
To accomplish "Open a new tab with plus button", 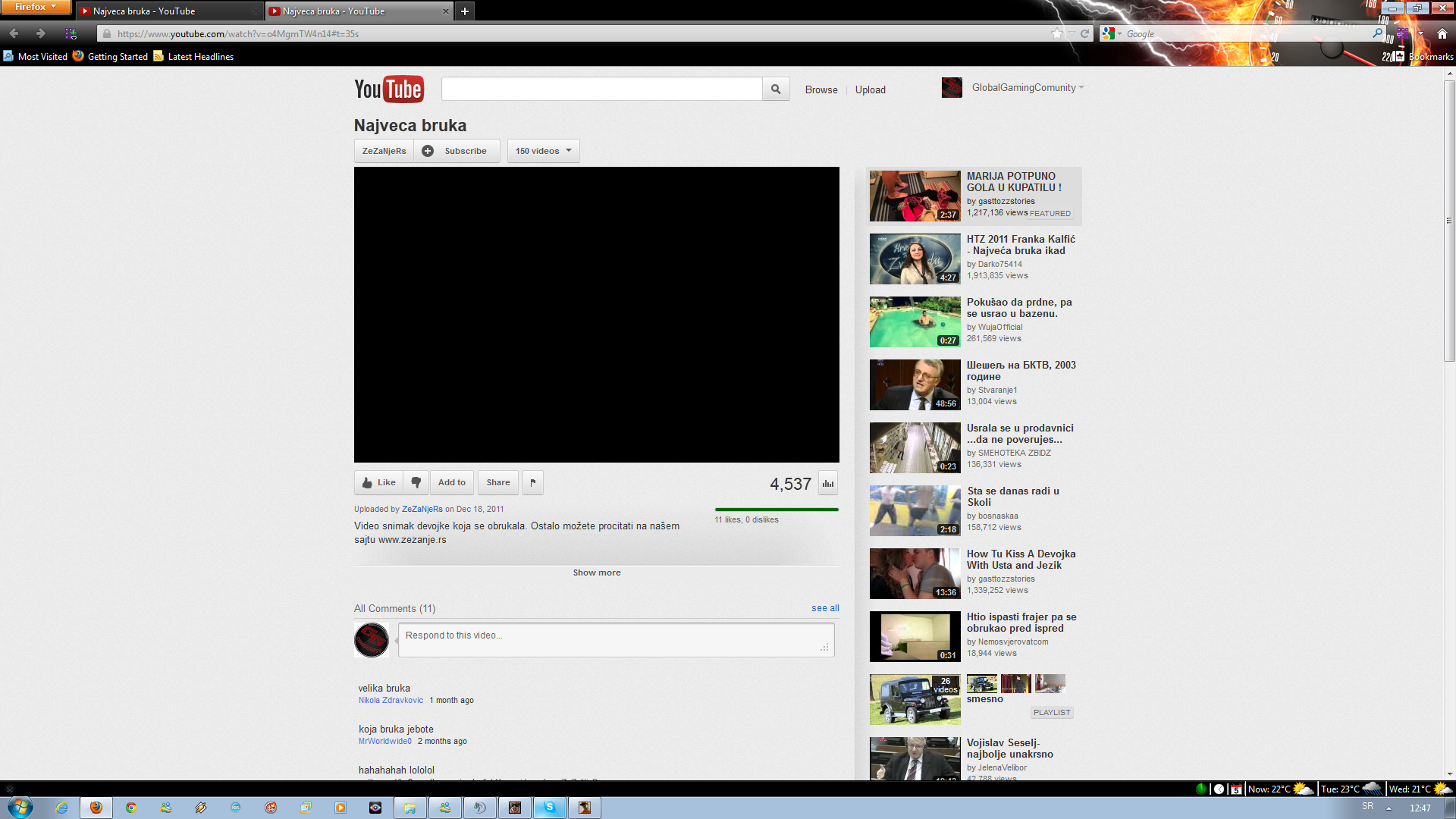I will click(465, 11).
